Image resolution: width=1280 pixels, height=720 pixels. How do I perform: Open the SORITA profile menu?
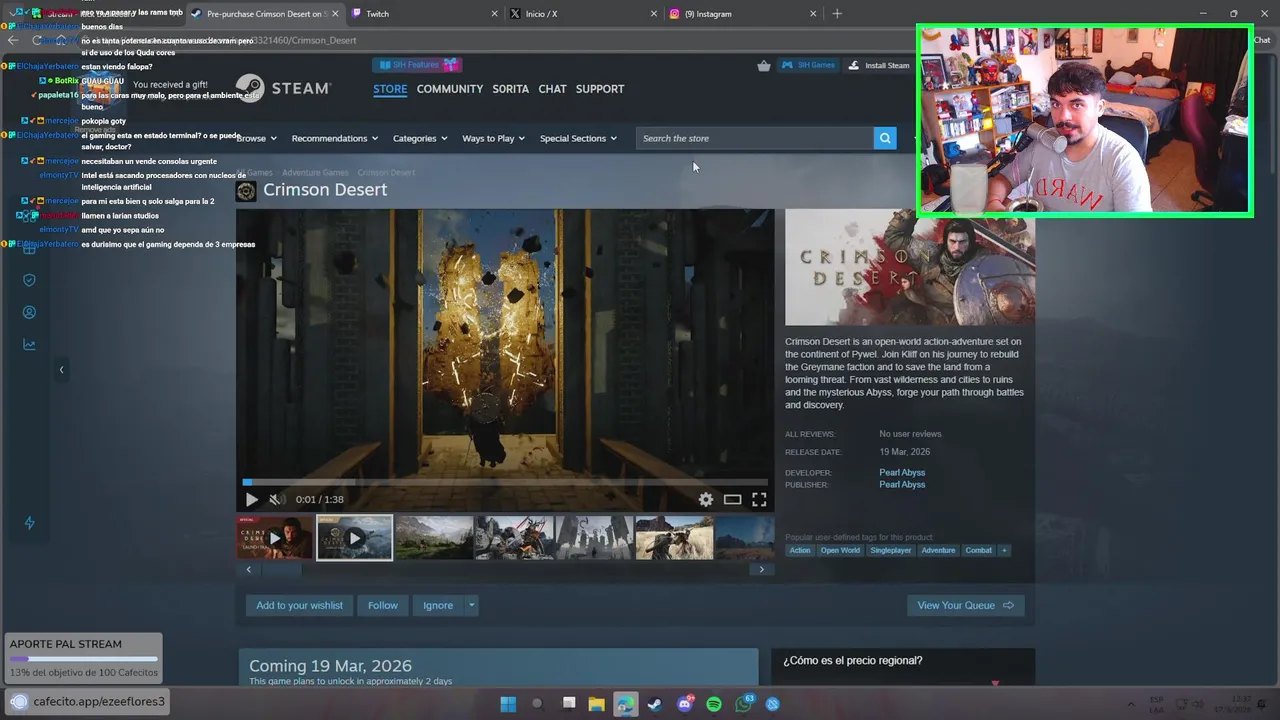click(x=510, y=89)
